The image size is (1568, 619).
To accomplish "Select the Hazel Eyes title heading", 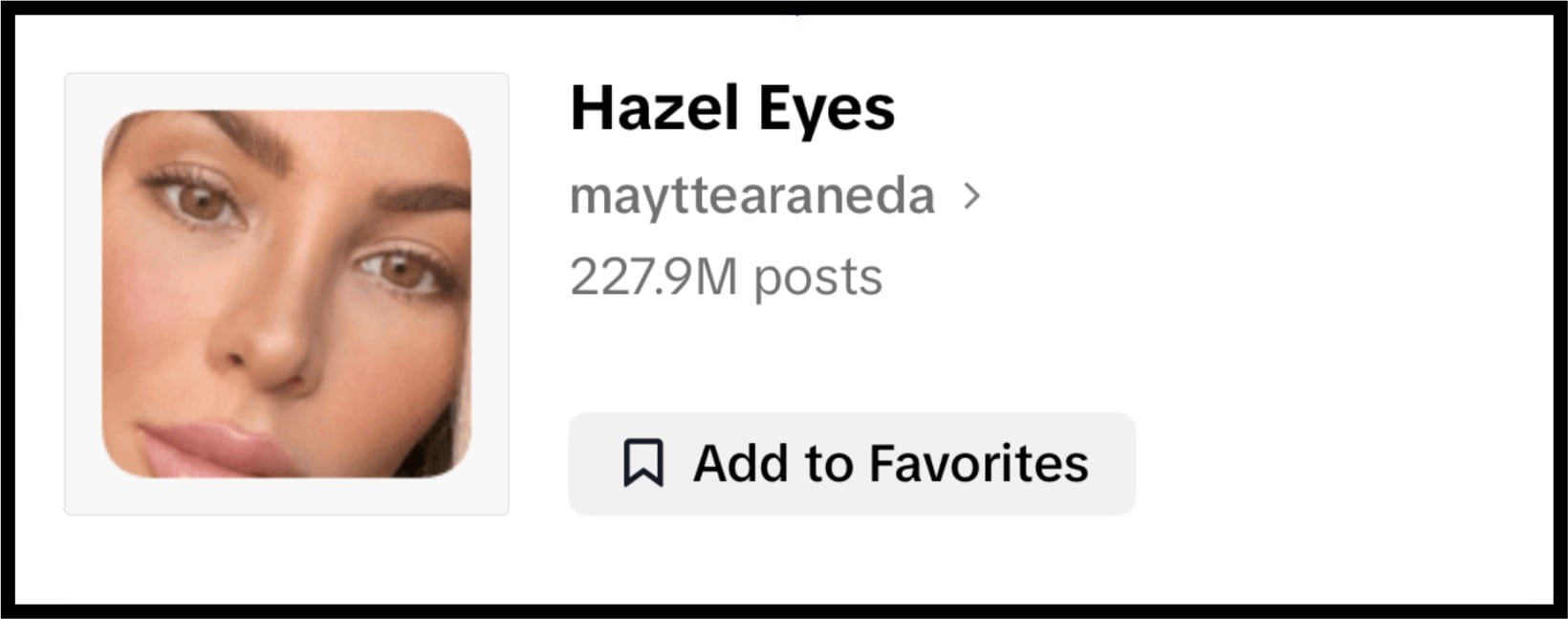I will pos(732,106).
